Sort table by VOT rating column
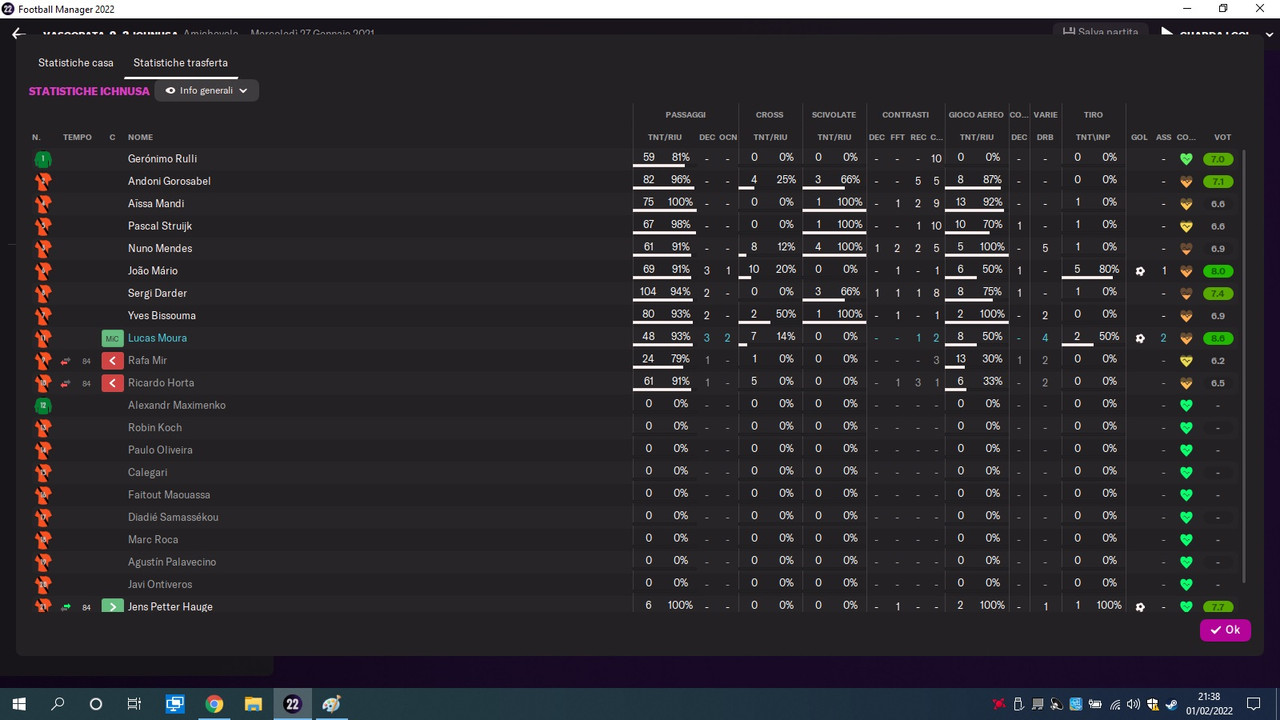1280x720 pixels. coord(1222,137)
